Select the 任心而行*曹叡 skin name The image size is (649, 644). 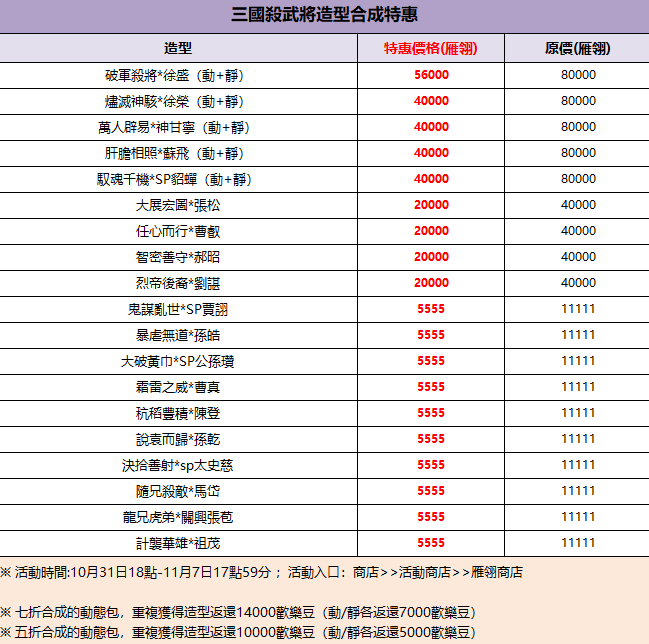pyautogui.click(x=178, y=231)
